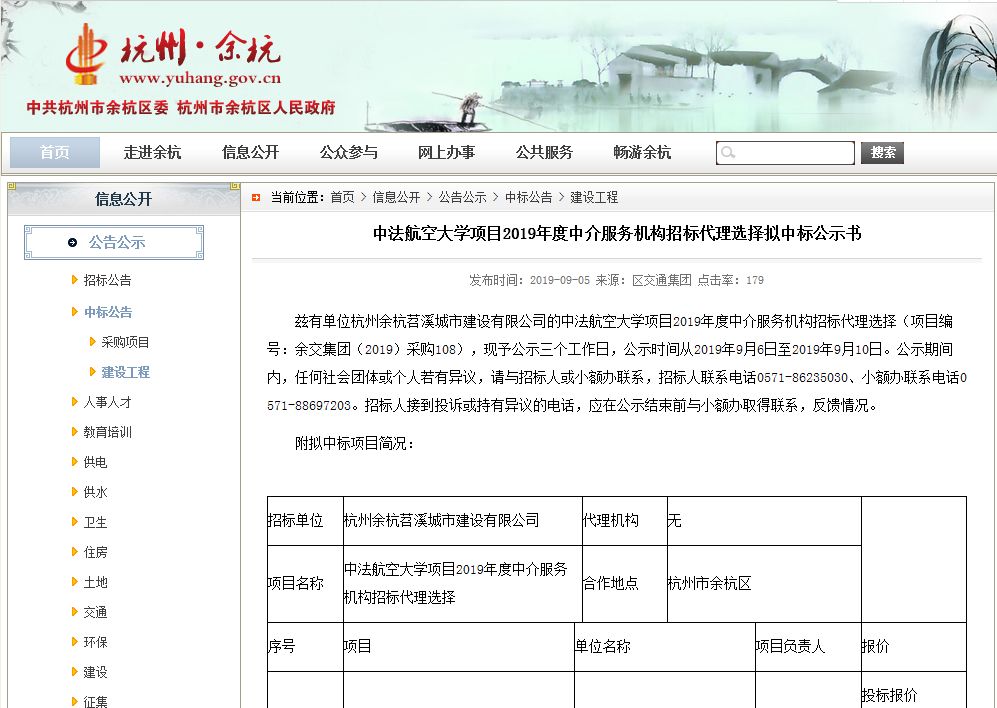This screenshot has width=997, height=708.
Task: Click breadcrumb link 信息公开
Action: [396, 198]
